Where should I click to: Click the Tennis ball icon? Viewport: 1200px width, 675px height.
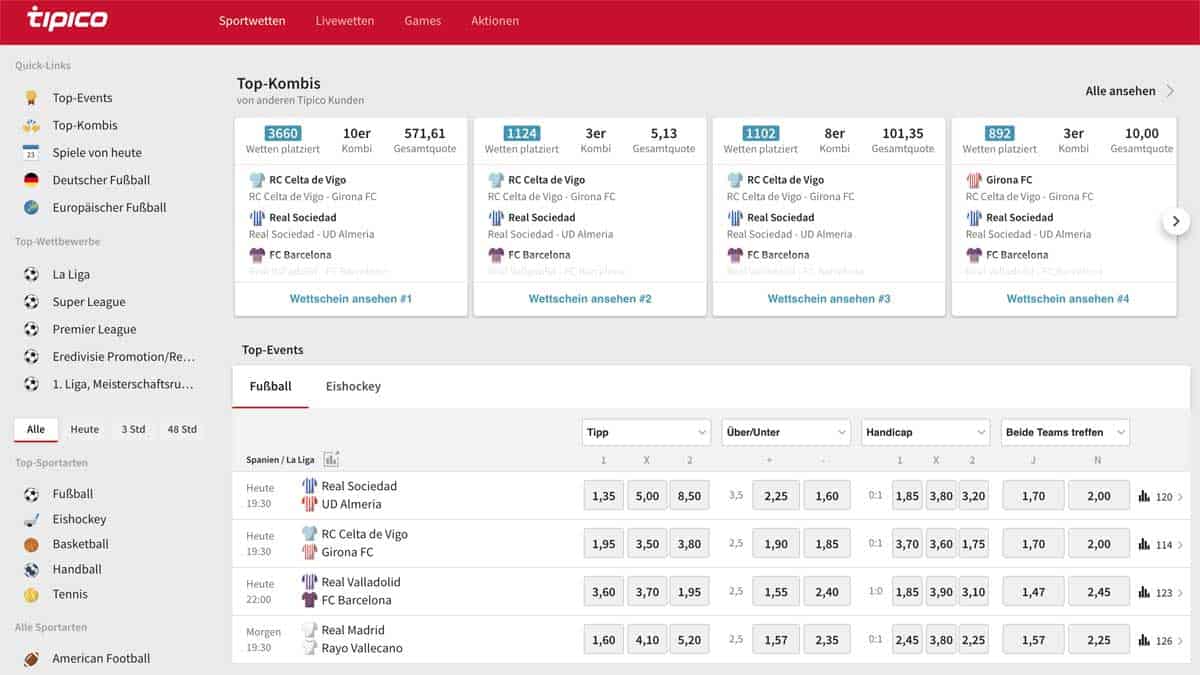(x=31, y=594)
